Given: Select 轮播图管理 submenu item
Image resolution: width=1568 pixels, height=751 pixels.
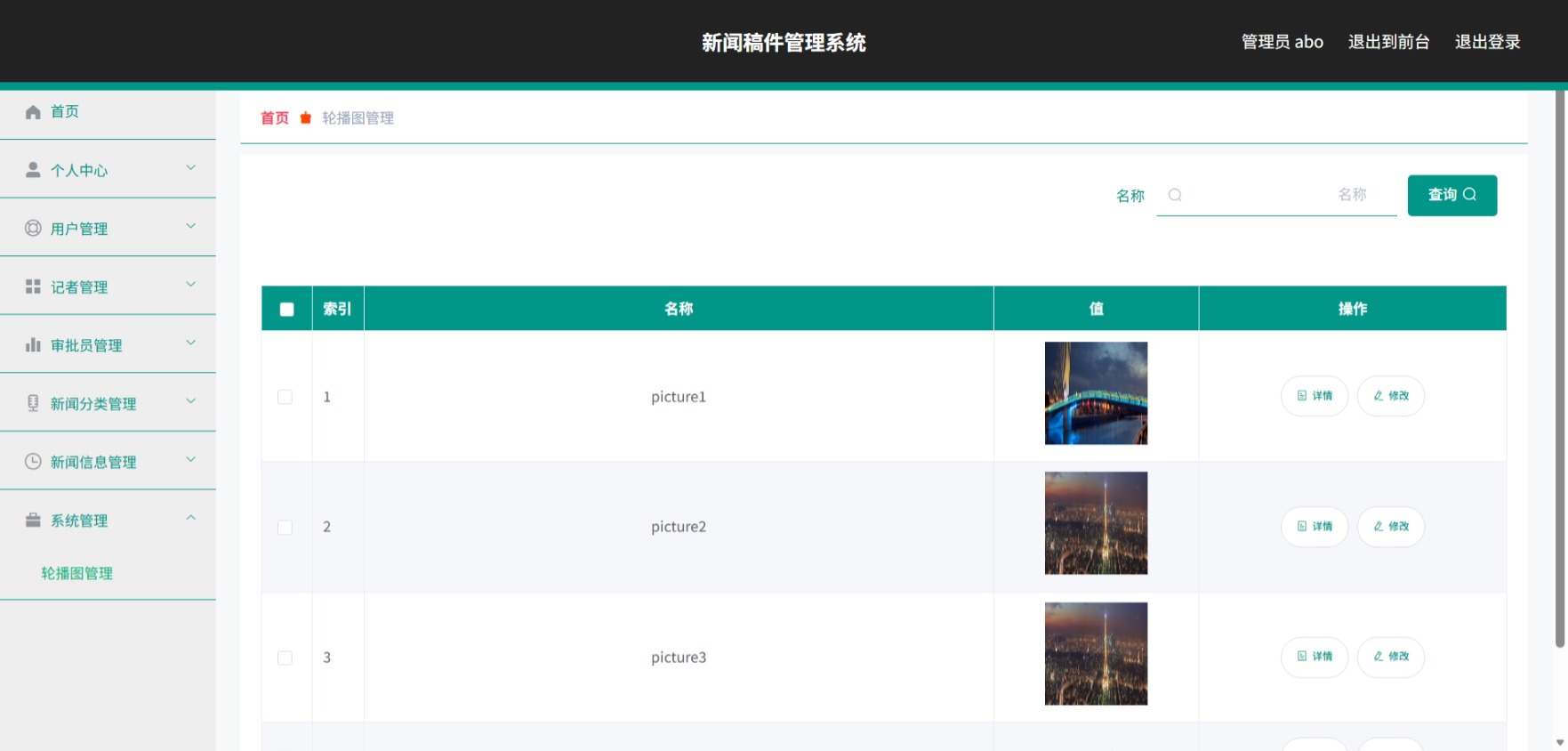Looking at the screenshot, I should tap(77, 574).
